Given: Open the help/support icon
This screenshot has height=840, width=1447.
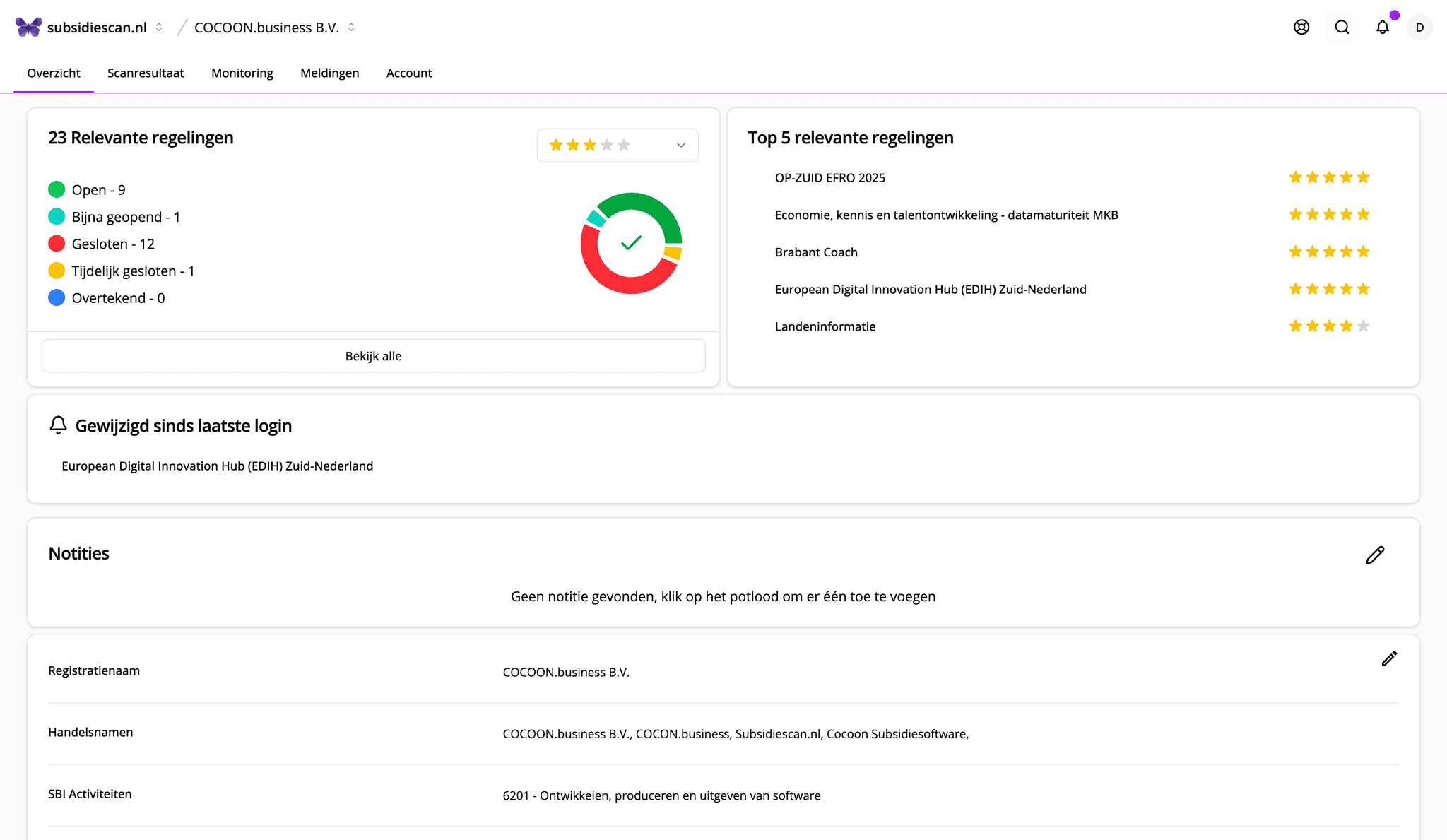Looking at the screenshot, I should pyautogui.click(x=1301, y=27).
